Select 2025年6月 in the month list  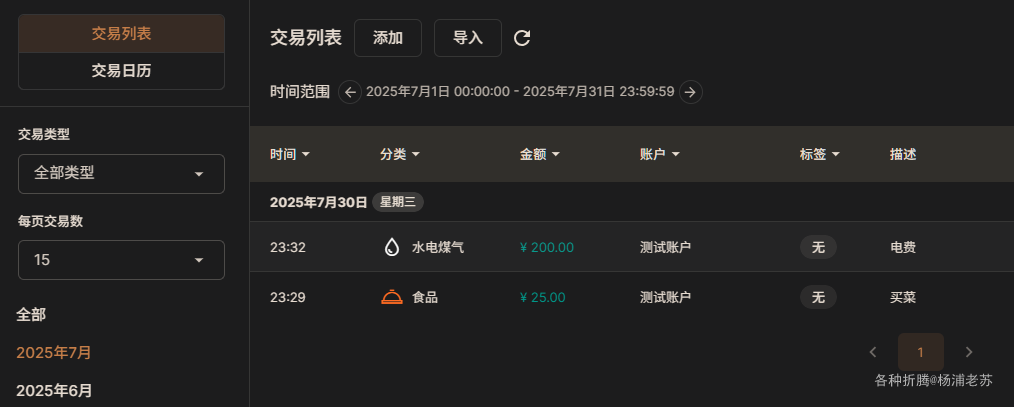54,391
